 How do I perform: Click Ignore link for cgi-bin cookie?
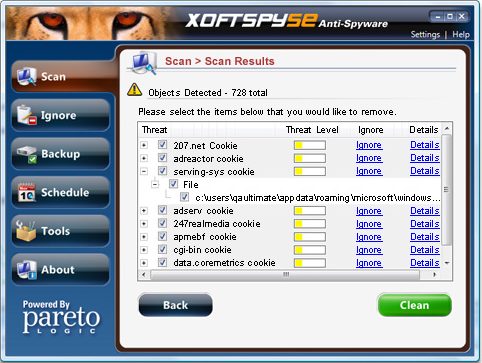pos(369,250)
